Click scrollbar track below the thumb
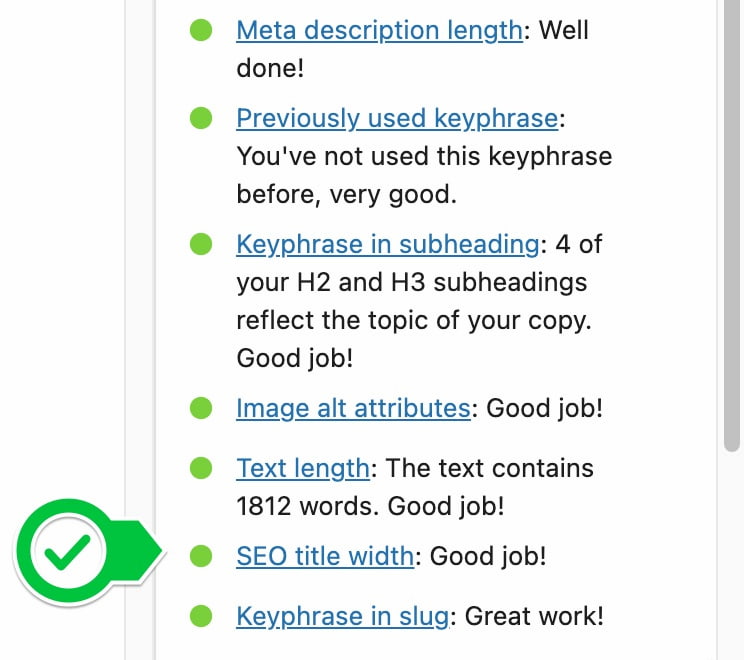The width and height of the screenshot is (744, 660). click(732, 550)
